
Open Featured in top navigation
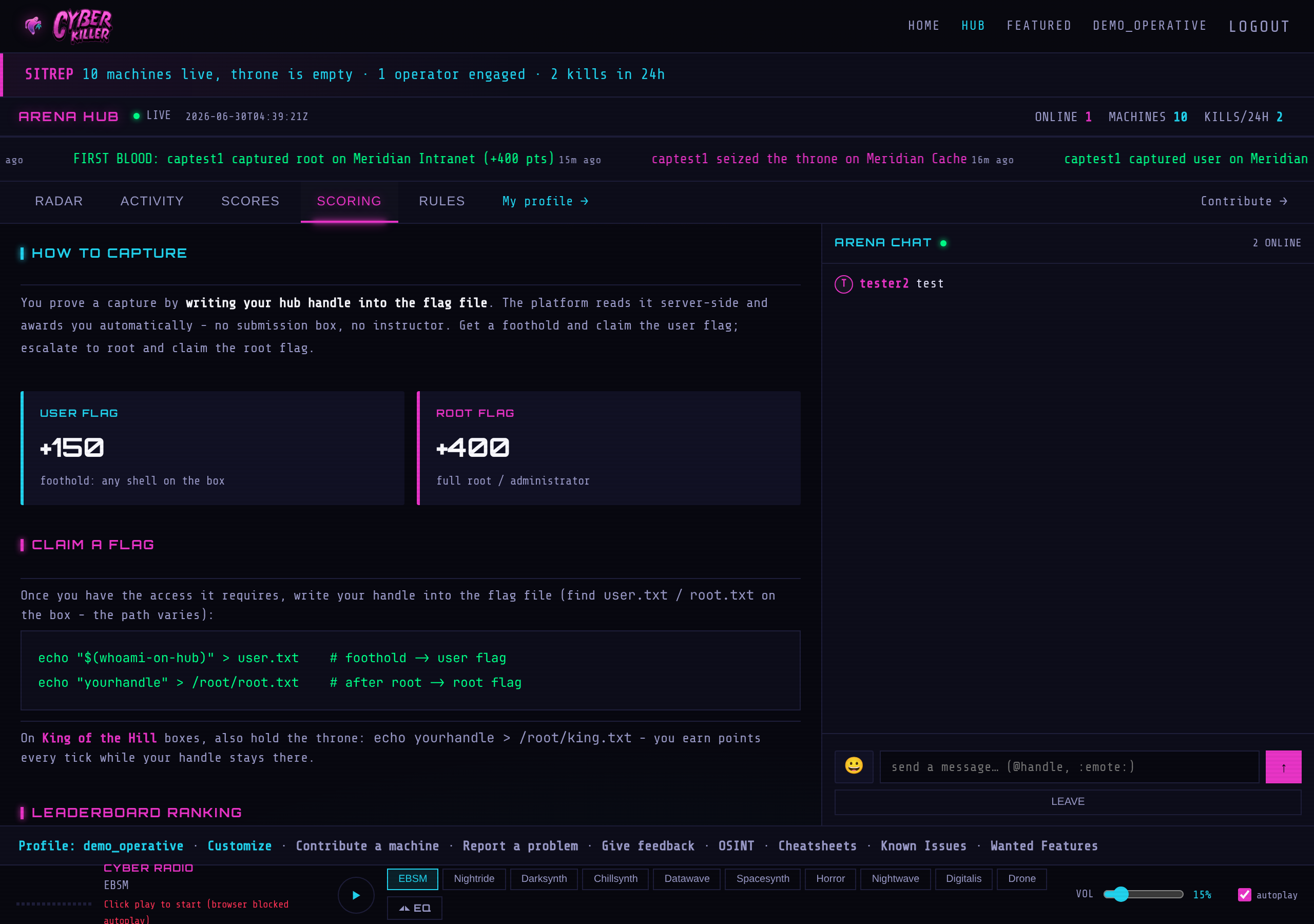click(1039, 26)
